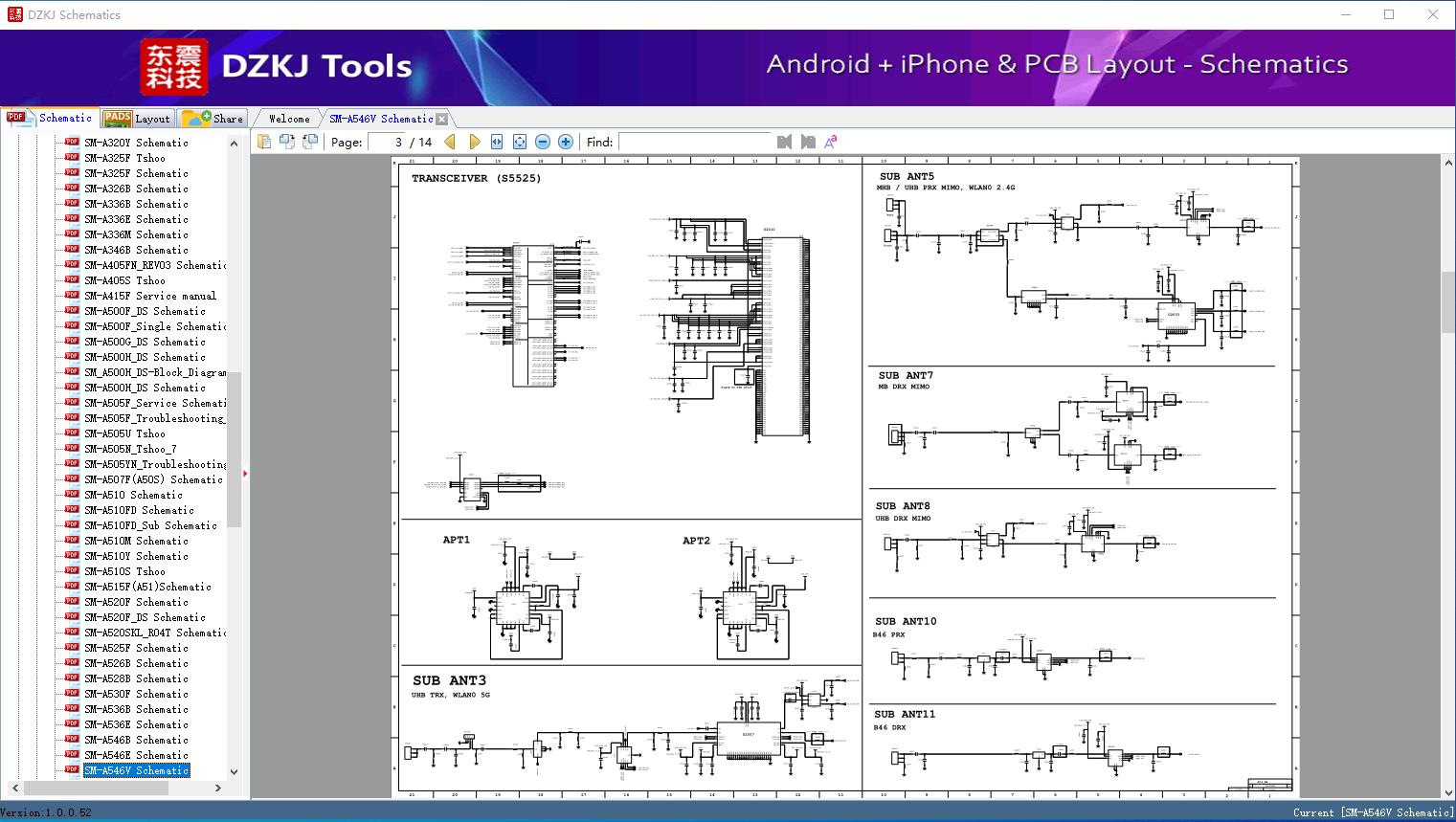Image resolution: width=1456 pixels, height=822 pixels.
Task: Zoom in with the plus icon
Action: 566,142
